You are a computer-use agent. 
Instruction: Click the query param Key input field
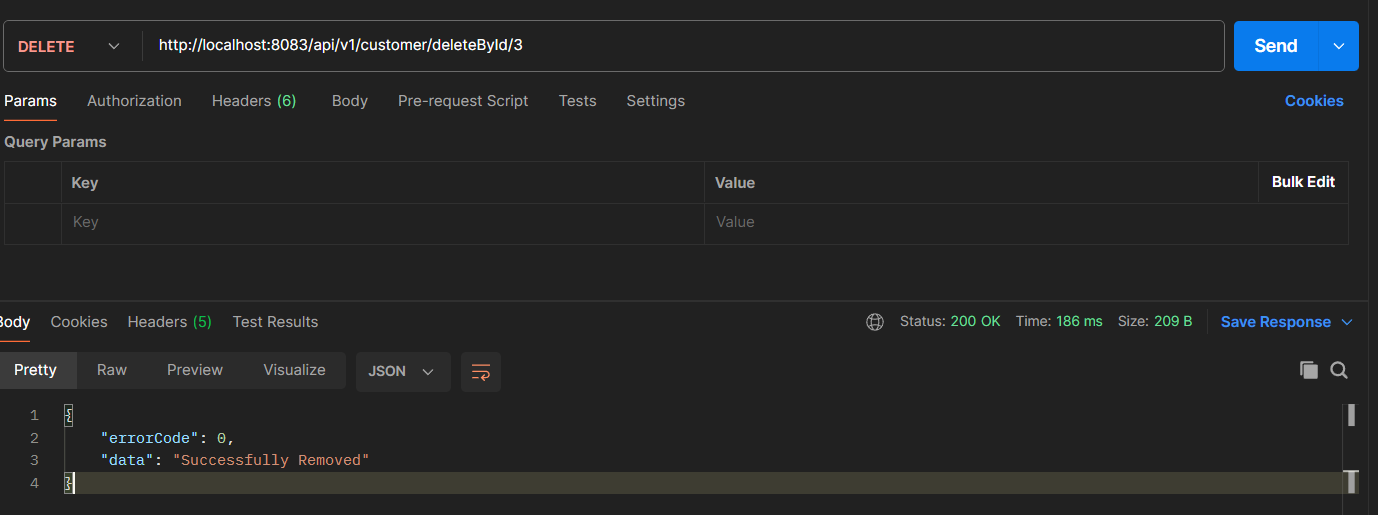[380, 222]
